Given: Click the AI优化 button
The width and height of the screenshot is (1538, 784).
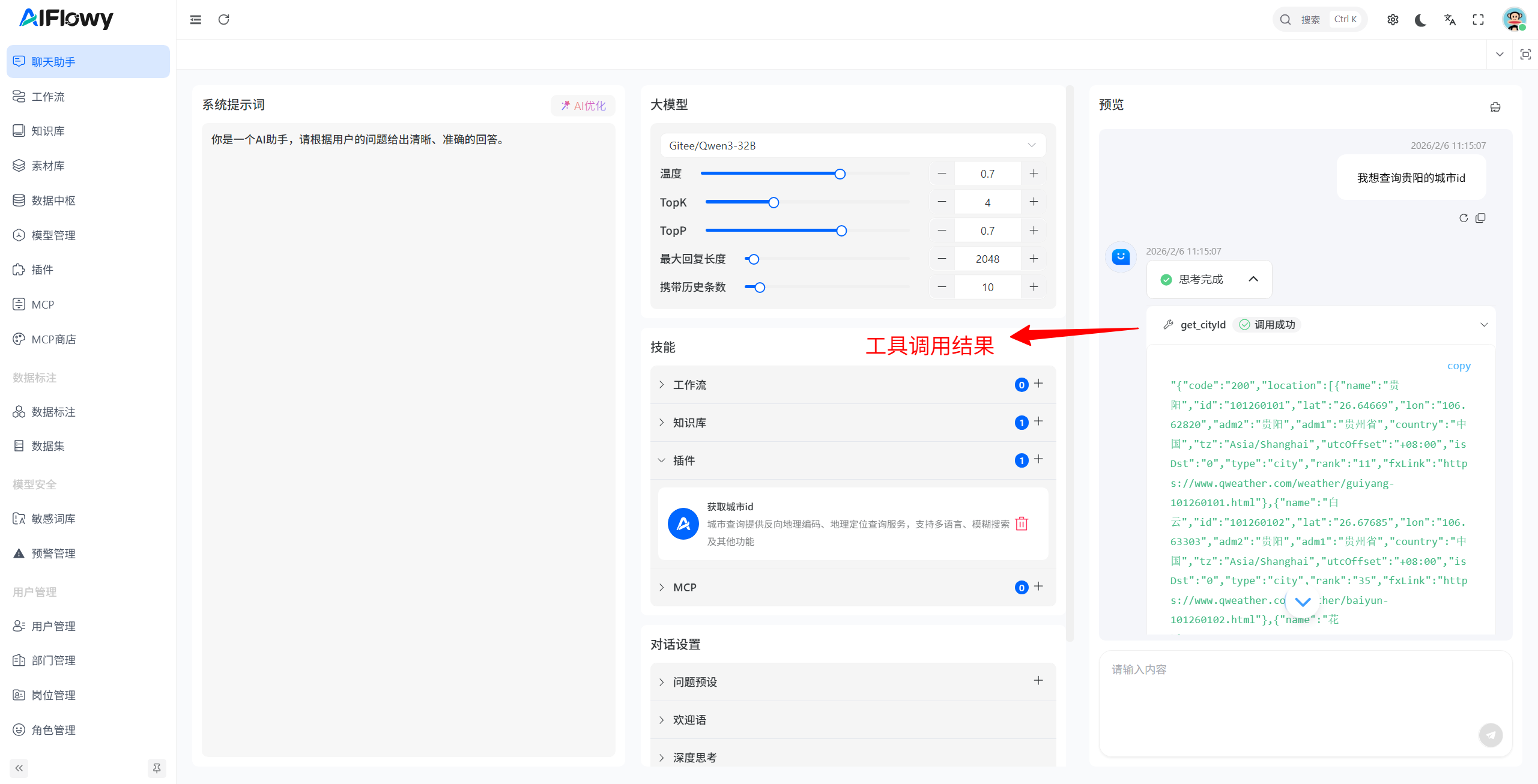Looking at the screenshot, I should (x=583, y=106).
